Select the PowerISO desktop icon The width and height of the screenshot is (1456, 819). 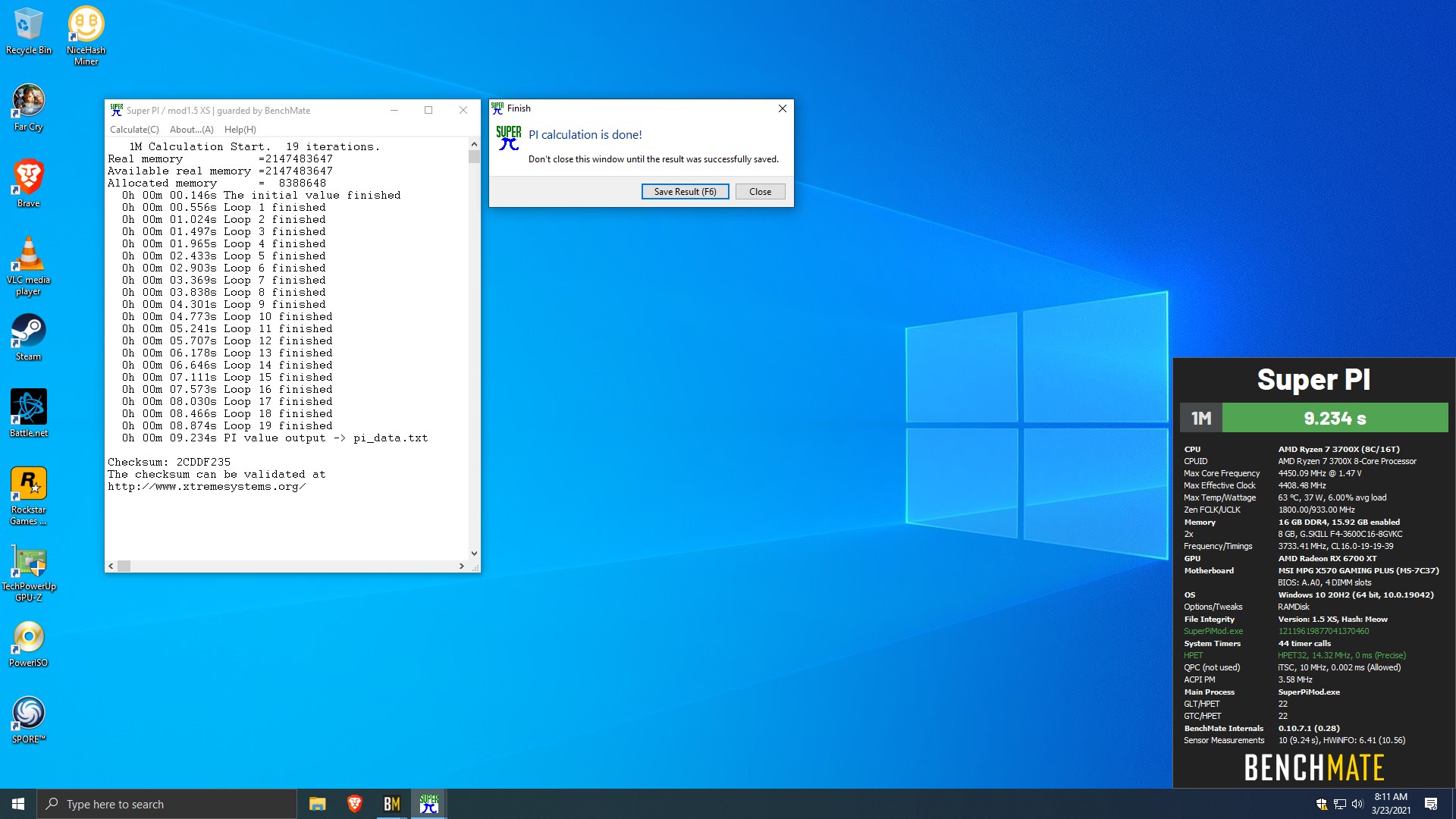coord(28,643)
